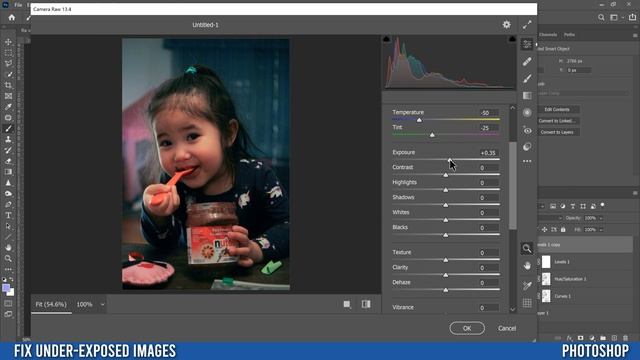Toggle the grid overlay in Camera Raw

(527, 303)
